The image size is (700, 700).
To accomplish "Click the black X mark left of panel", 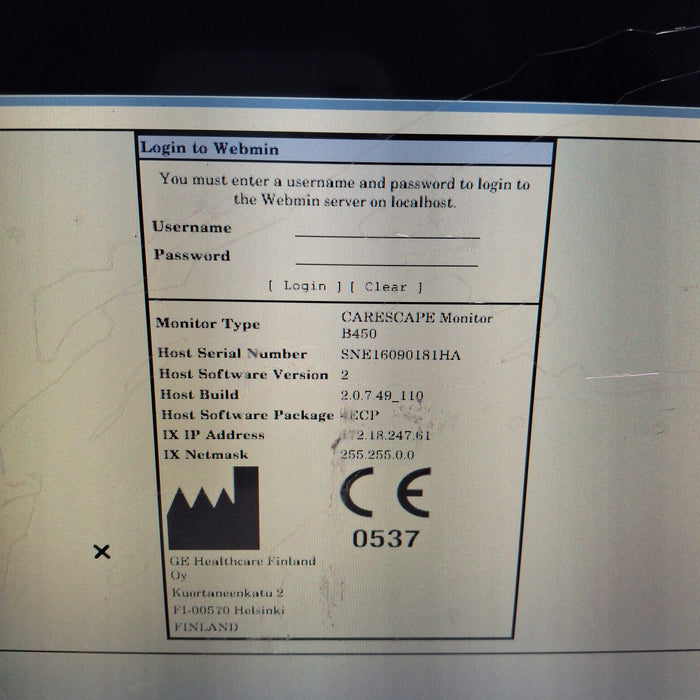I will [101, 551].
